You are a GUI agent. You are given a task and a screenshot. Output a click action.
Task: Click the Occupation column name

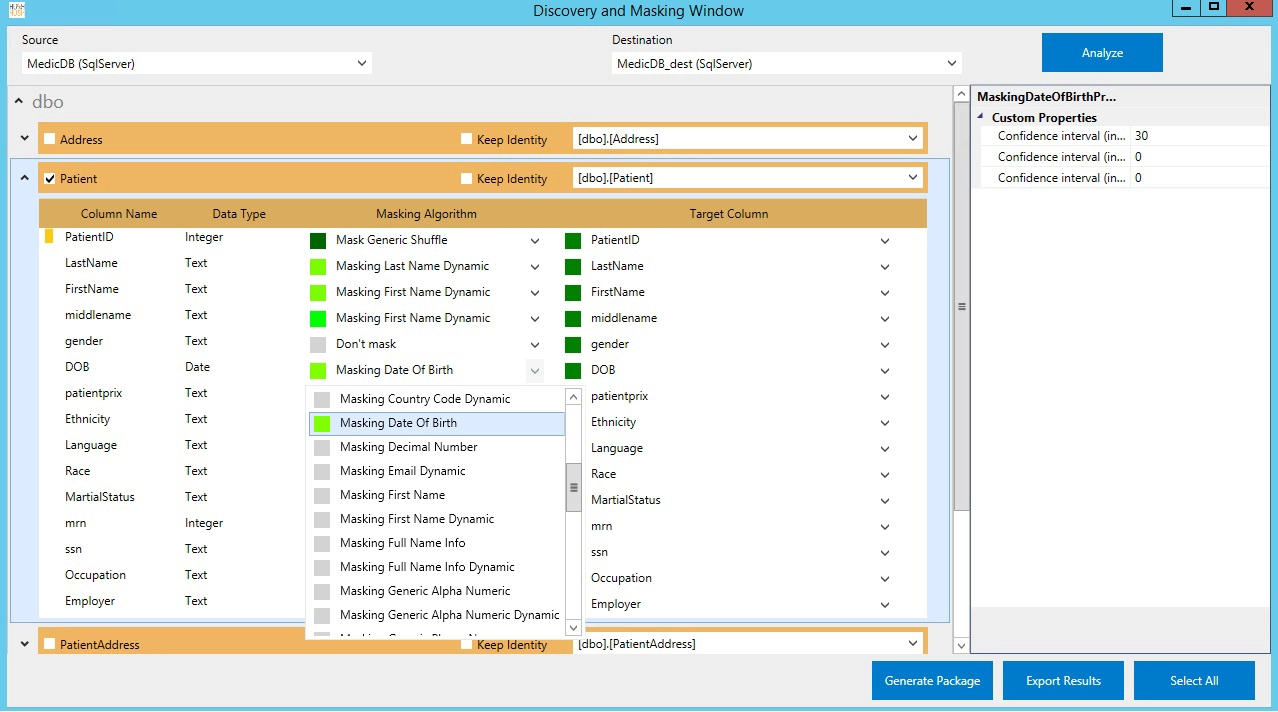(x=95, y=575)
